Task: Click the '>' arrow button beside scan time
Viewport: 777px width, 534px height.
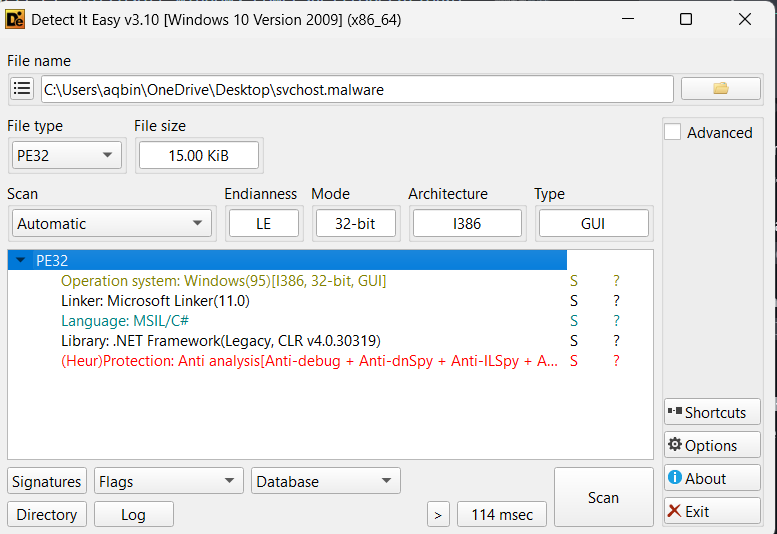Action: point(438,515)
